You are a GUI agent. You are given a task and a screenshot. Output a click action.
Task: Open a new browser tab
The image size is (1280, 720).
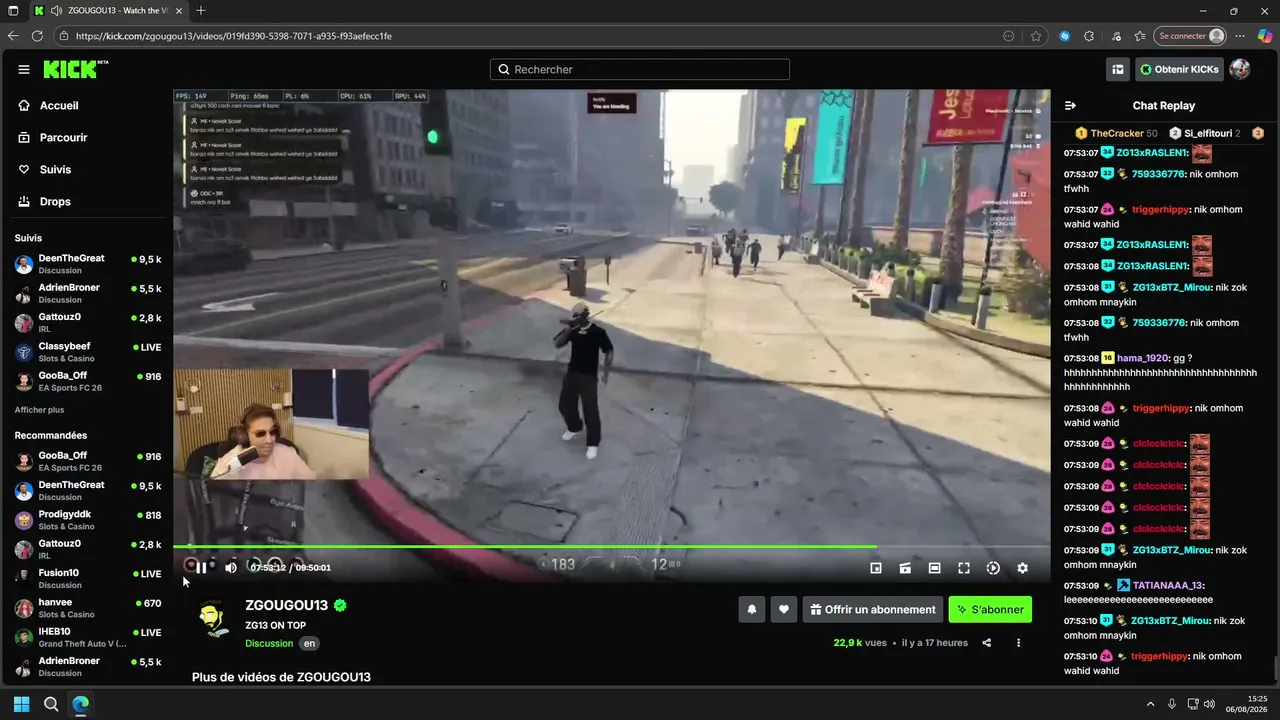click(201, 10)
